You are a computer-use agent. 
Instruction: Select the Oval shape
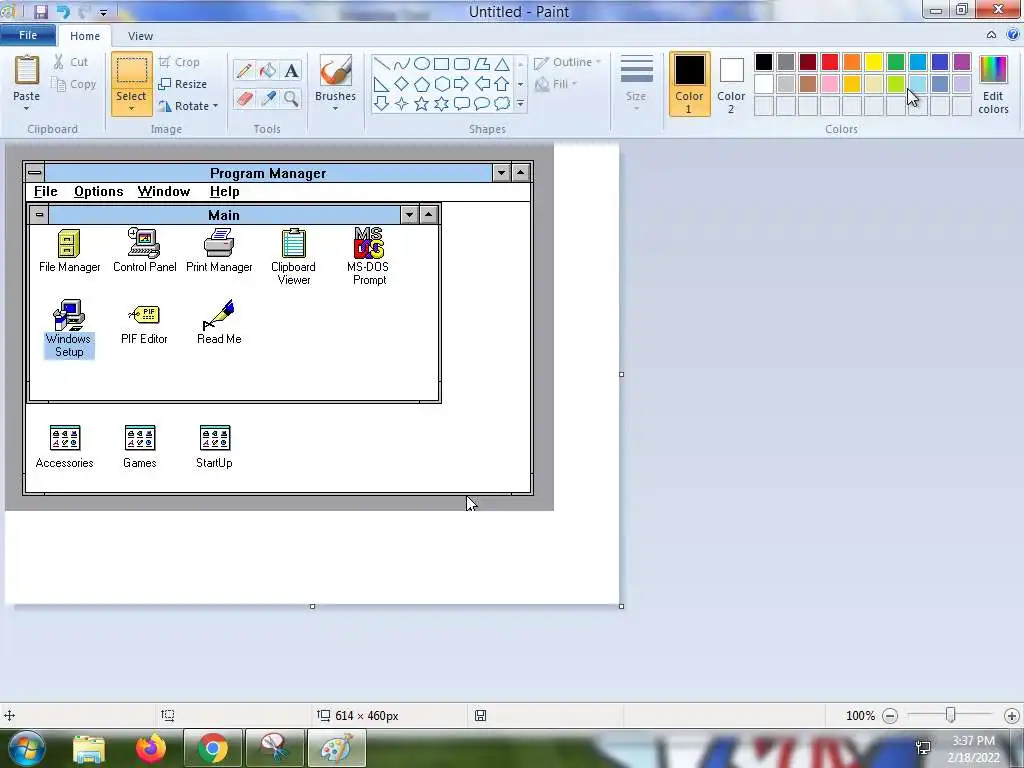(422, 64)
